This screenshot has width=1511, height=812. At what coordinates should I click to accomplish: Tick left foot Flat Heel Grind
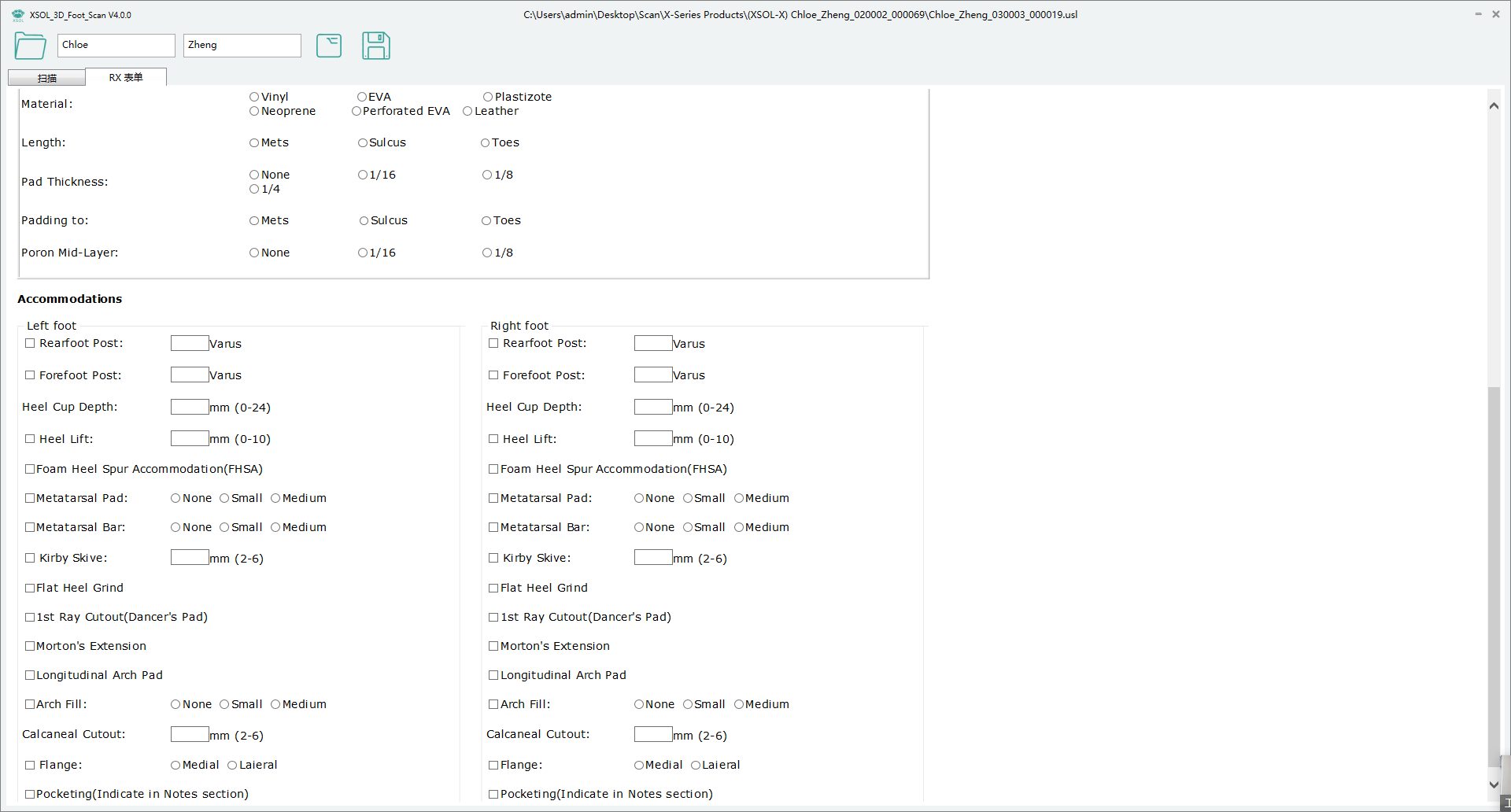click(x=30, y=588)
